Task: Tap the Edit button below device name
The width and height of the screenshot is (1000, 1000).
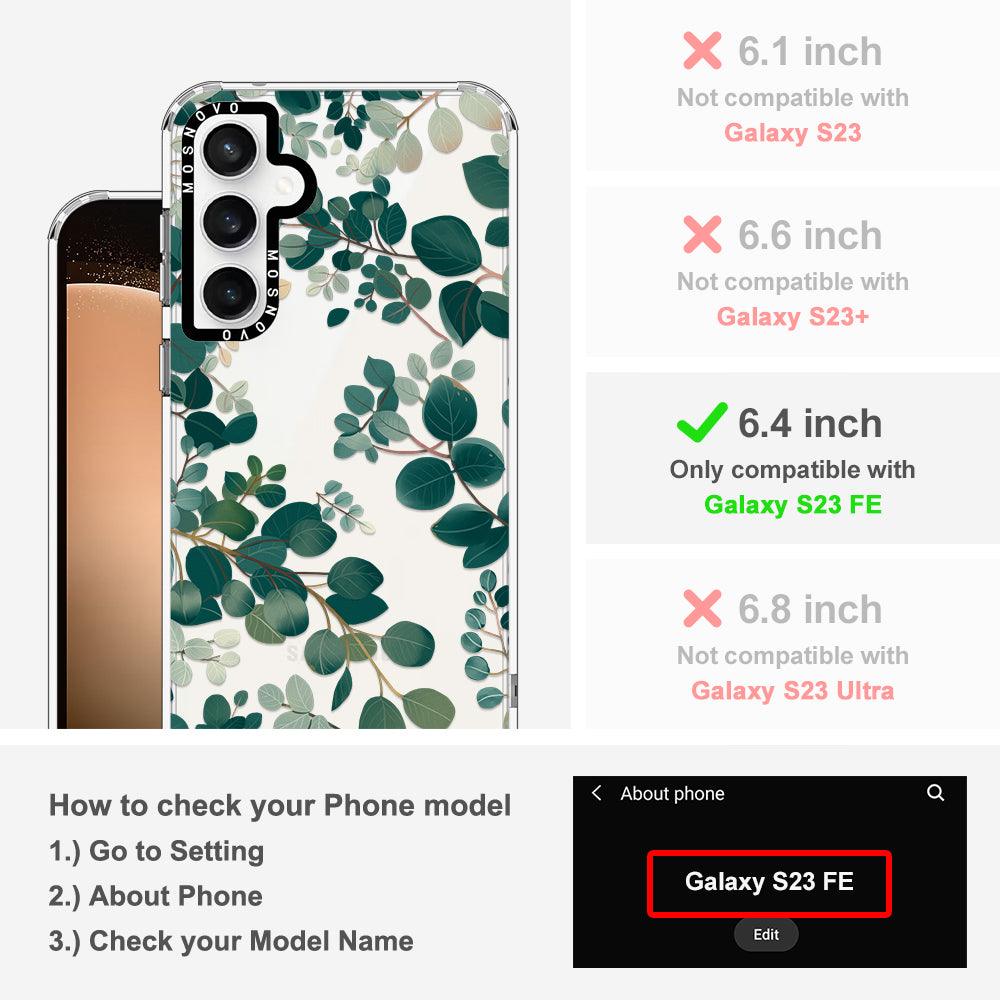Action: point(766,934)
